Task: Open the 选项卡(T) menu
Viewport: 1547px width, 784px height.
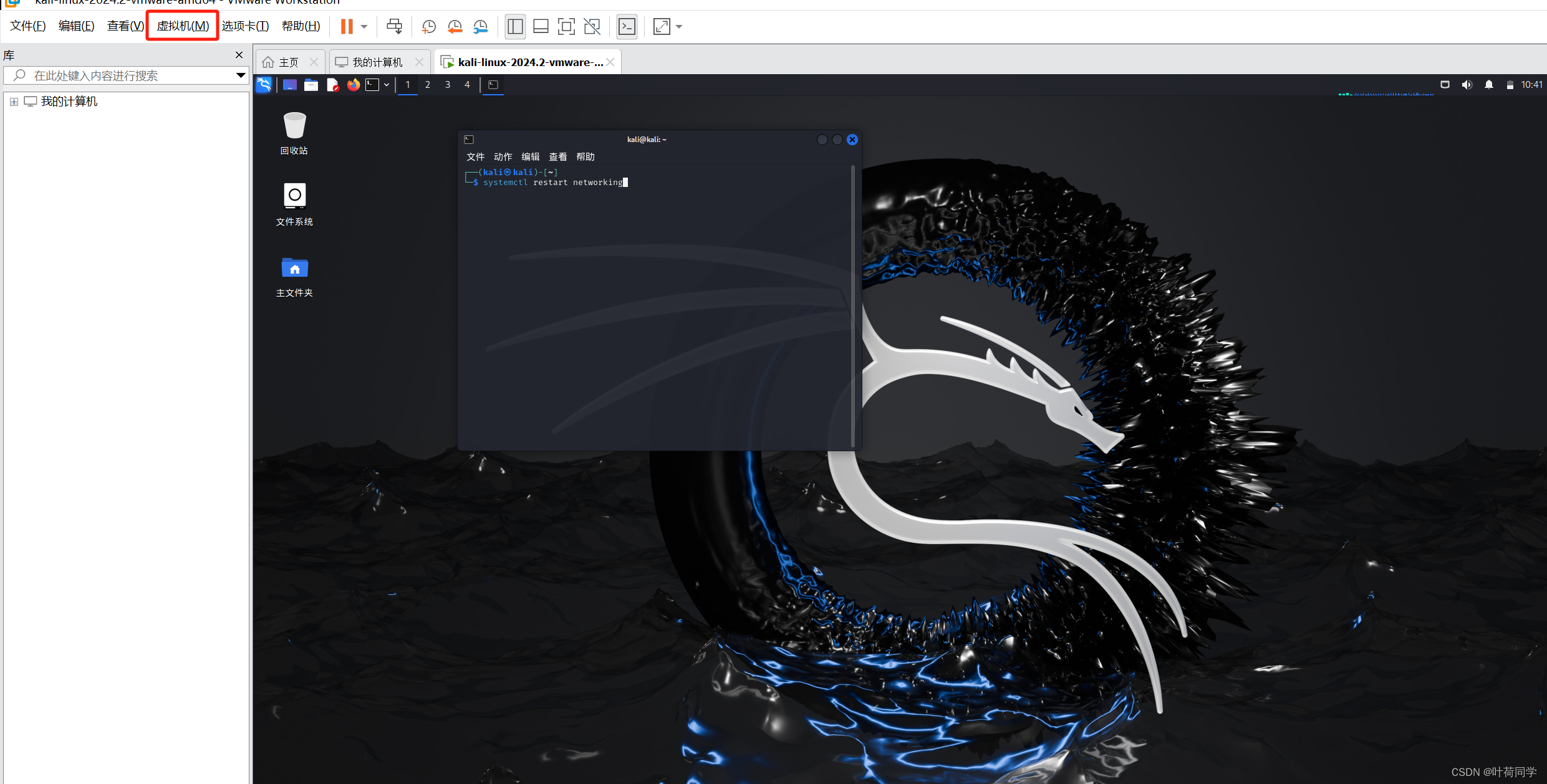Action: [246, 26]
